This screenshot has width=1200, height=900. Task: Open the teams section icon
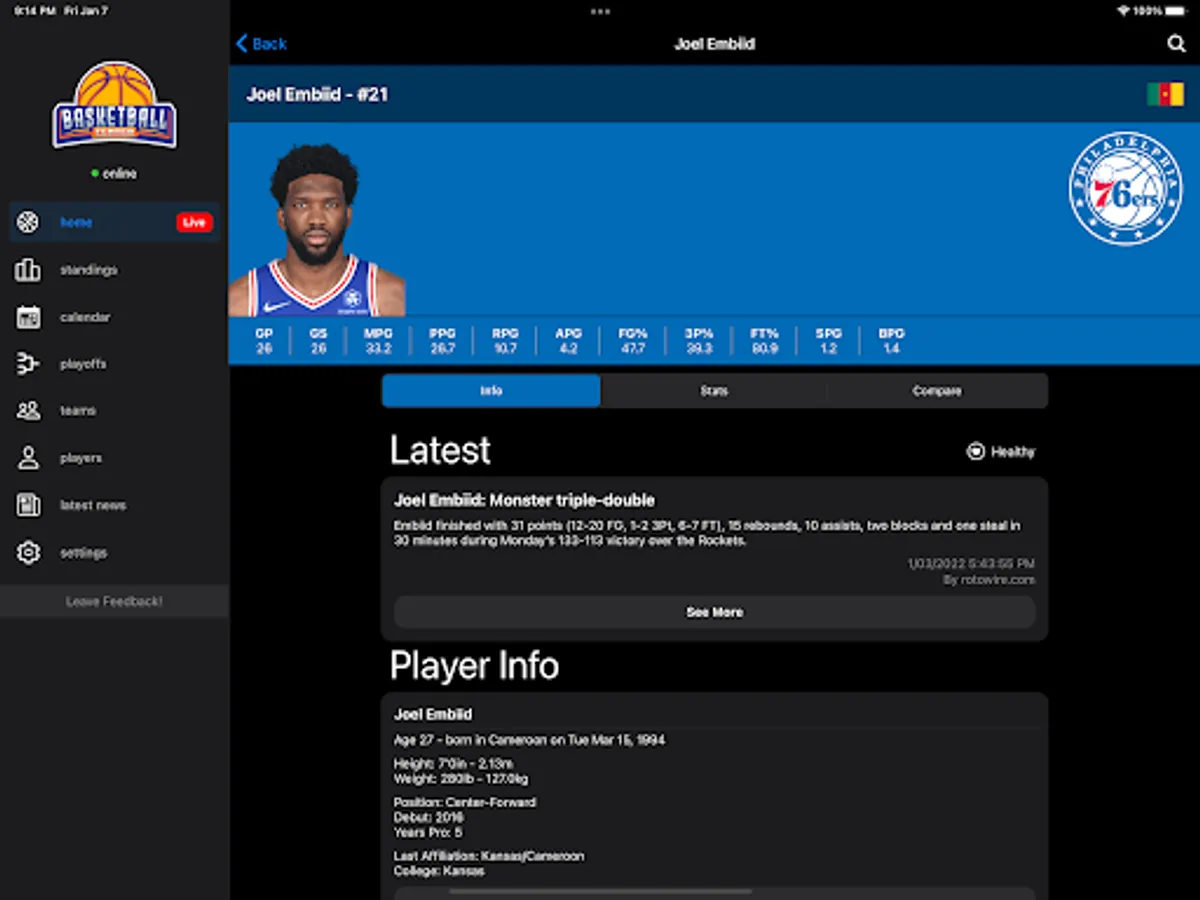[x=28, y=411]
